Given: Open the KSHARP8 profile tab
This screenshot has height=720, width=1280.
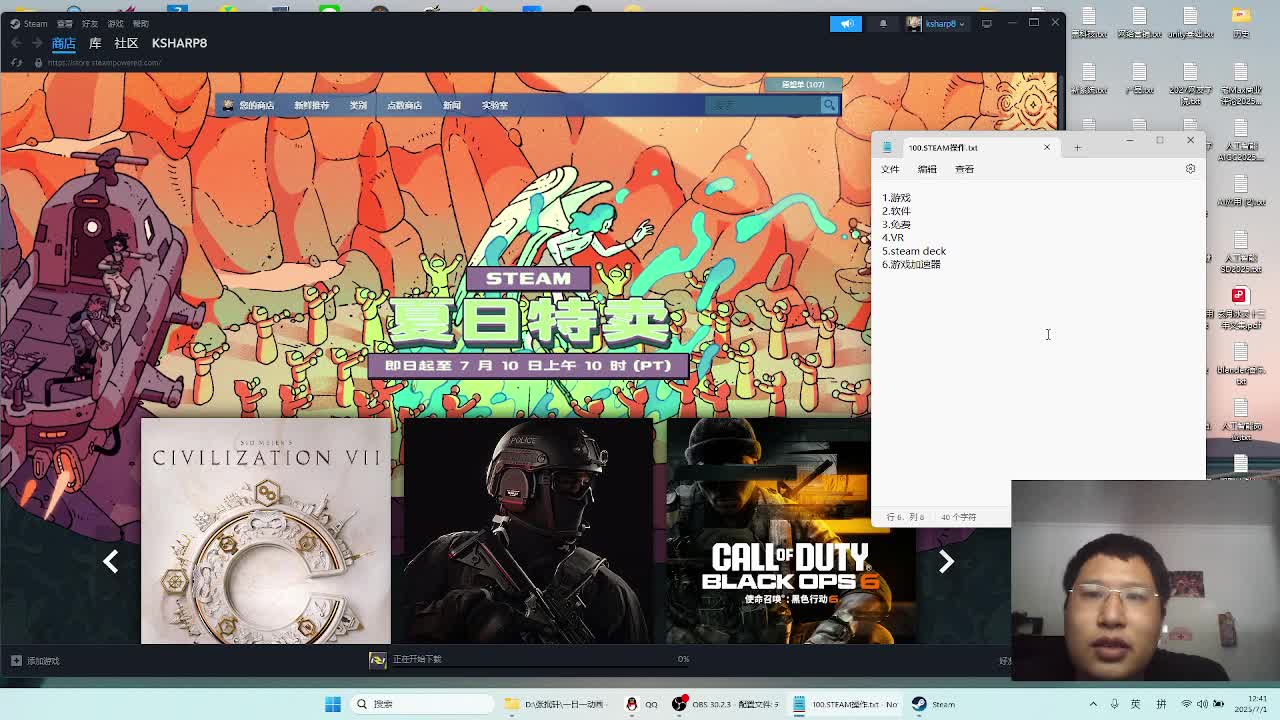Looking at the screenshot, I should [179, 43].
